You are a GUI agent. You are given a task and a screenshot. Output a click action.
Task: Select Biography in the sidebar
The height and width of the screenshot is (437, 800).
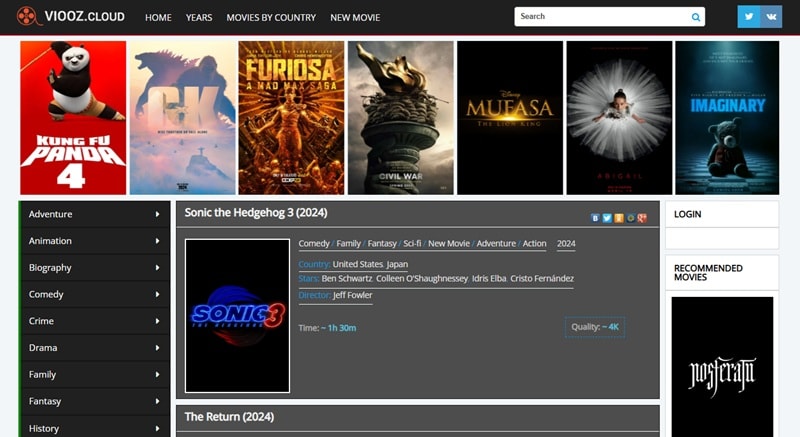pyautogui.click(x=50, y=268)
